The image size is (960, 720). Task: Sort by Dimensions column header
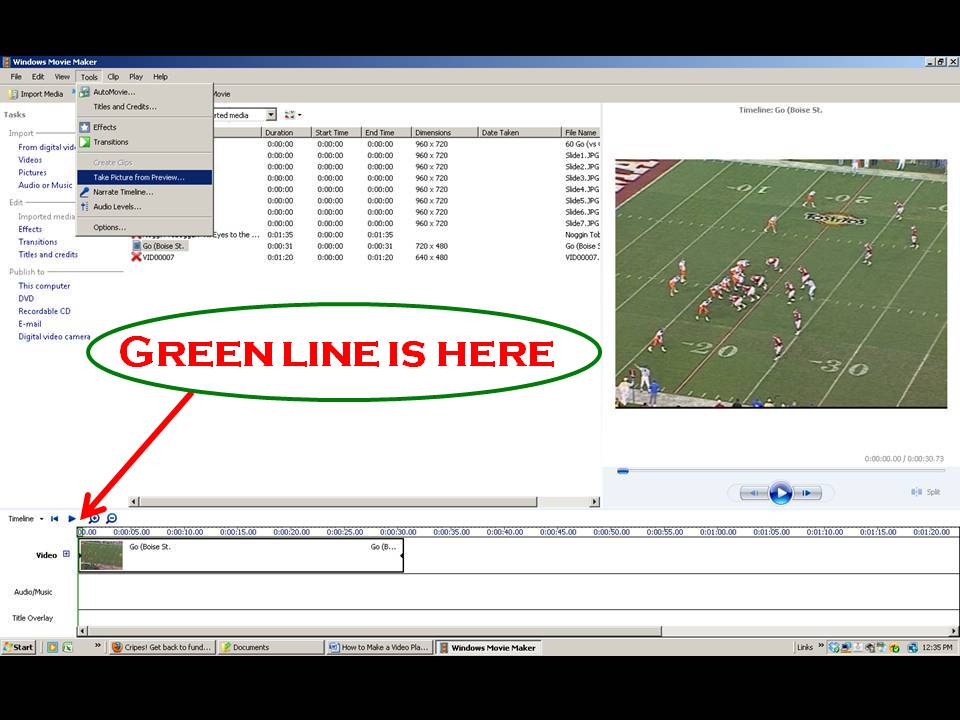(444, 132)
